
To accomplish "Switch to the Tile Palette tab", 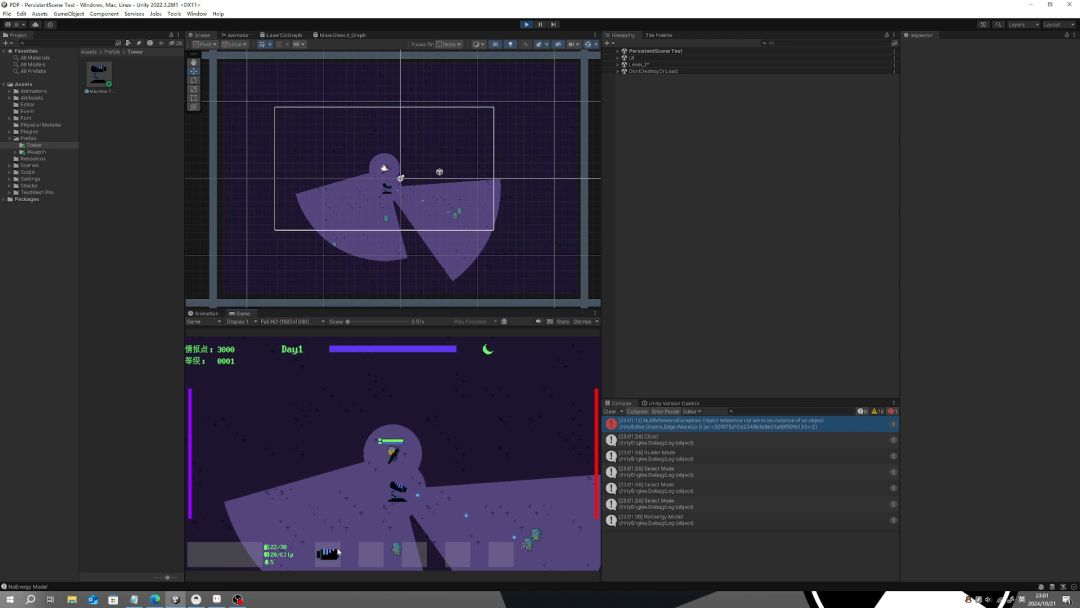I will coord(658,35).
